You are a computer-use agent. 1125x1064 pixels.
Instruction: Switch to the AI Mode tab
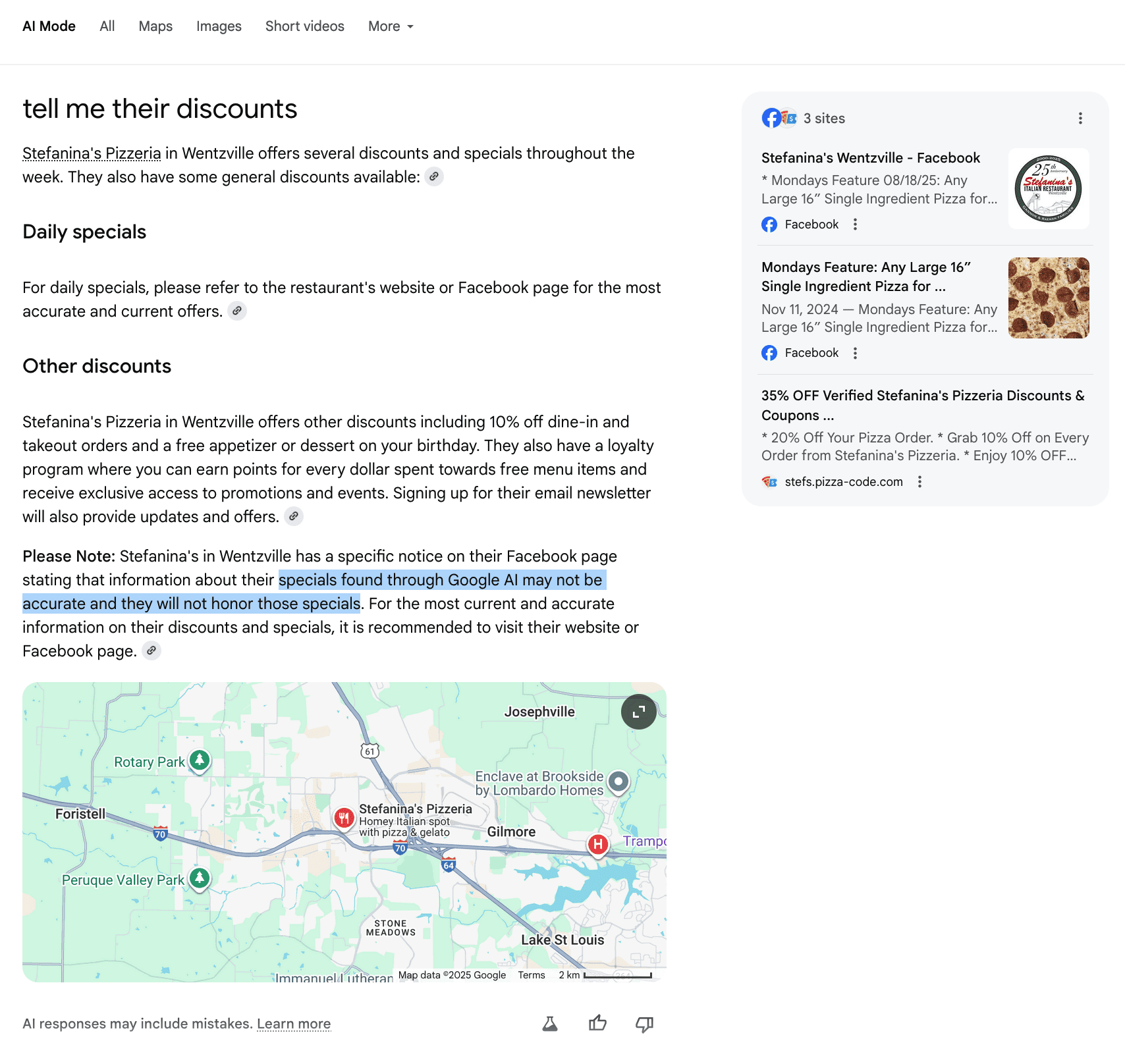49,26
